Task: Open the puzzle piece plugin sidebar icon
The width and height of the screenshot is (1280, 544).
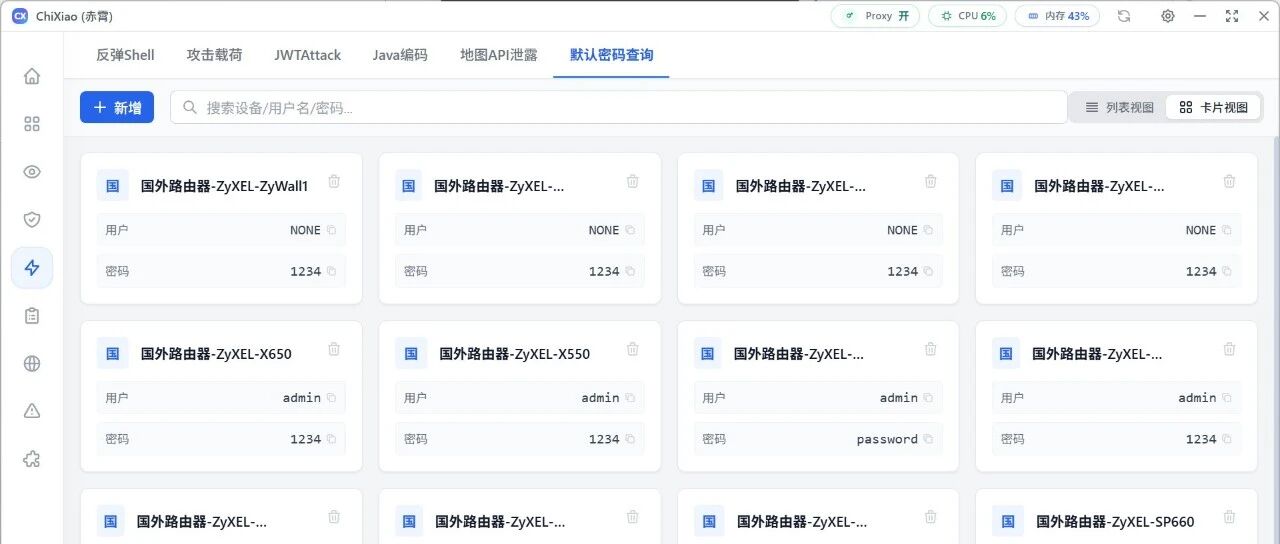Action: click(32, 459)
